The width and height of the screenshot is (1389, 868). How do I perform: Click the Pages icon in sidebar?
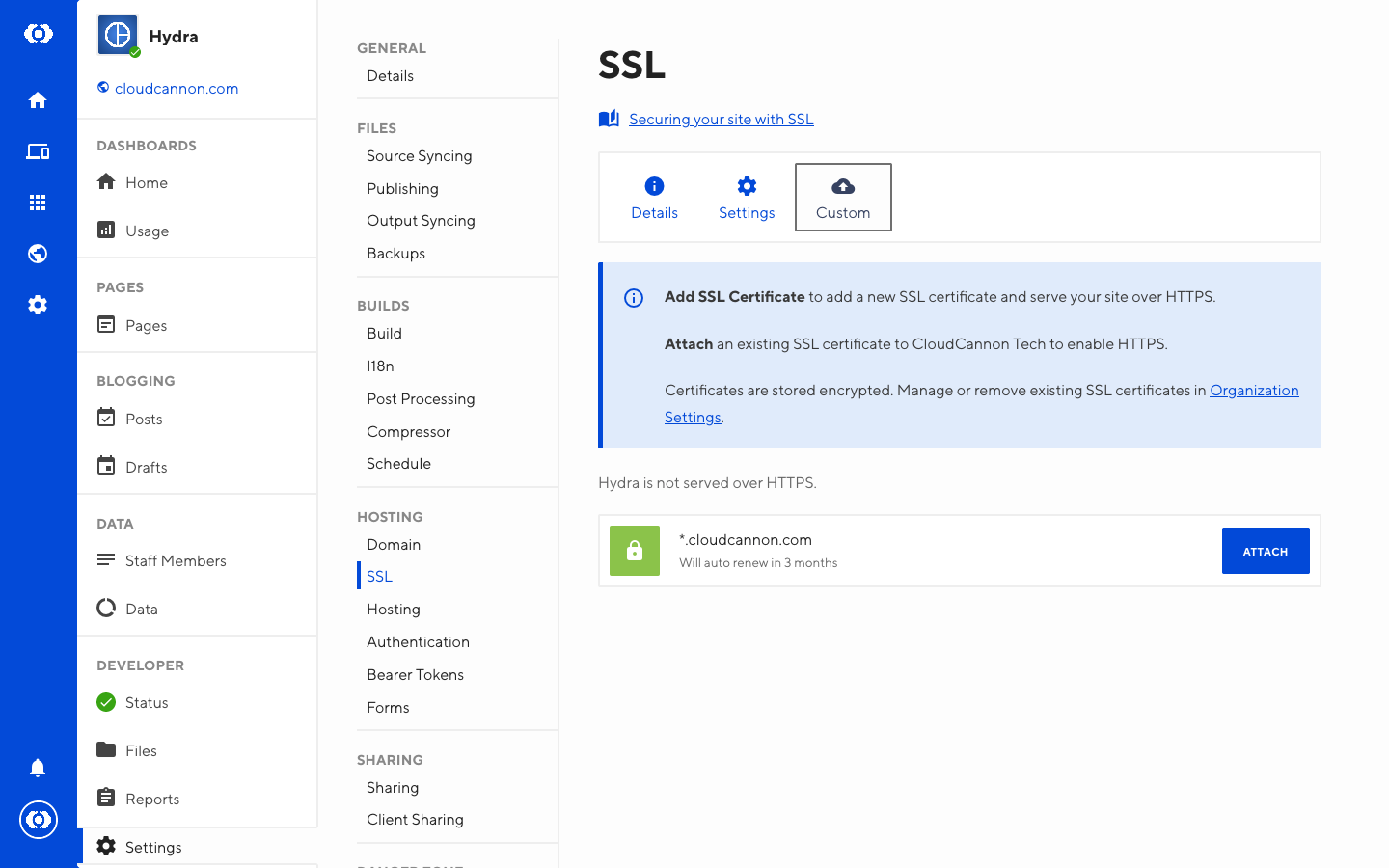[106, 324]
